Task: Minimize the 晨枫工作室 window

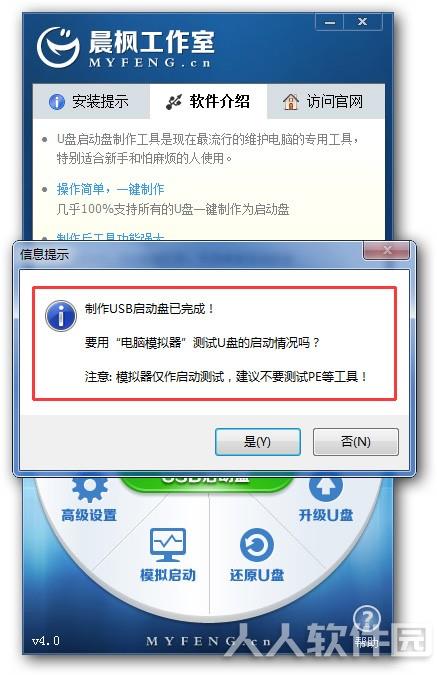Action: pyautogui.click(x=330, y=22)
